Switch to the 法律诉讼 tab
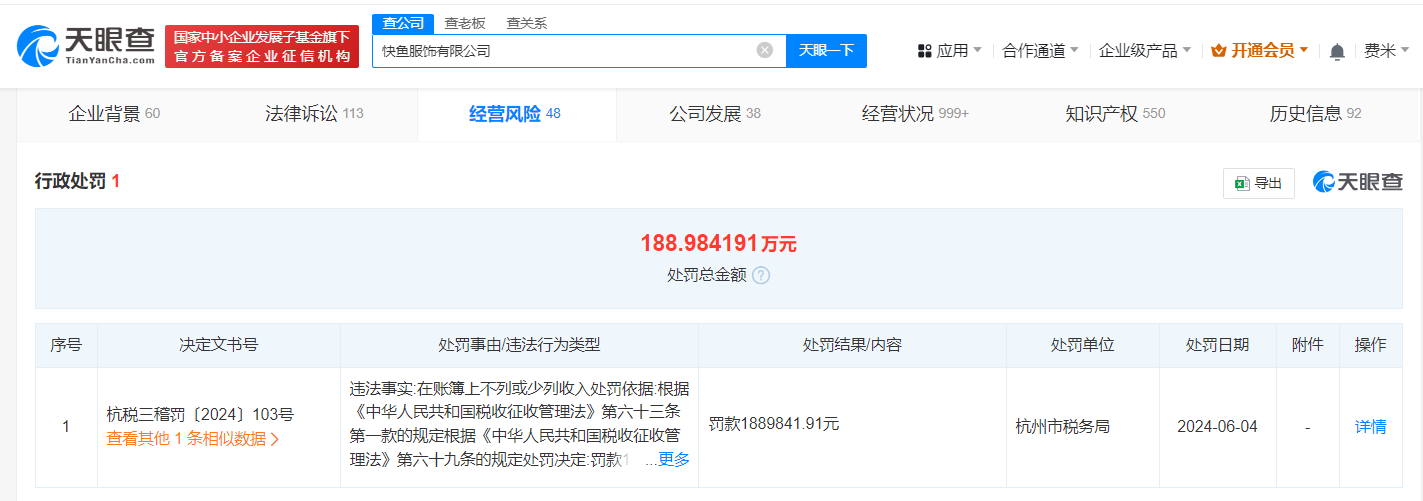This screenshot has width=1423, height=501. click(x=314, y=114)
